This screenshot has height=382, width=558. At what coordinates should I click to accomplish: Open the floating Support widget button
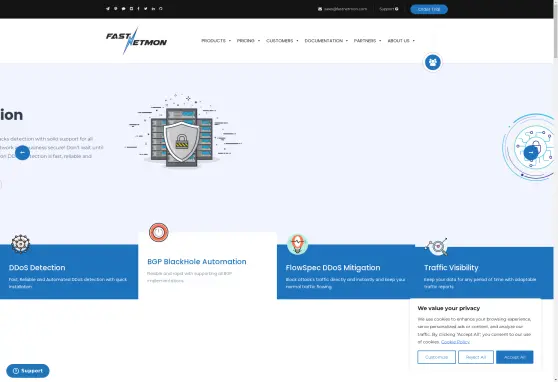[28, 371]
